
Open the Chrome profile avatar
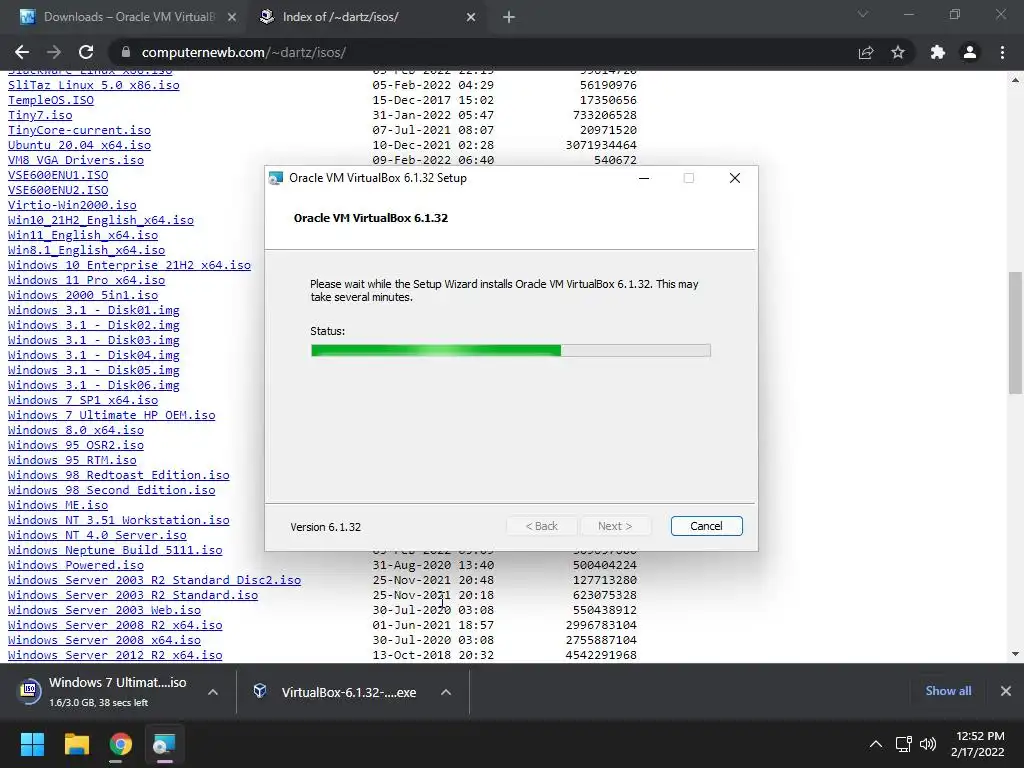click(970, 52)
